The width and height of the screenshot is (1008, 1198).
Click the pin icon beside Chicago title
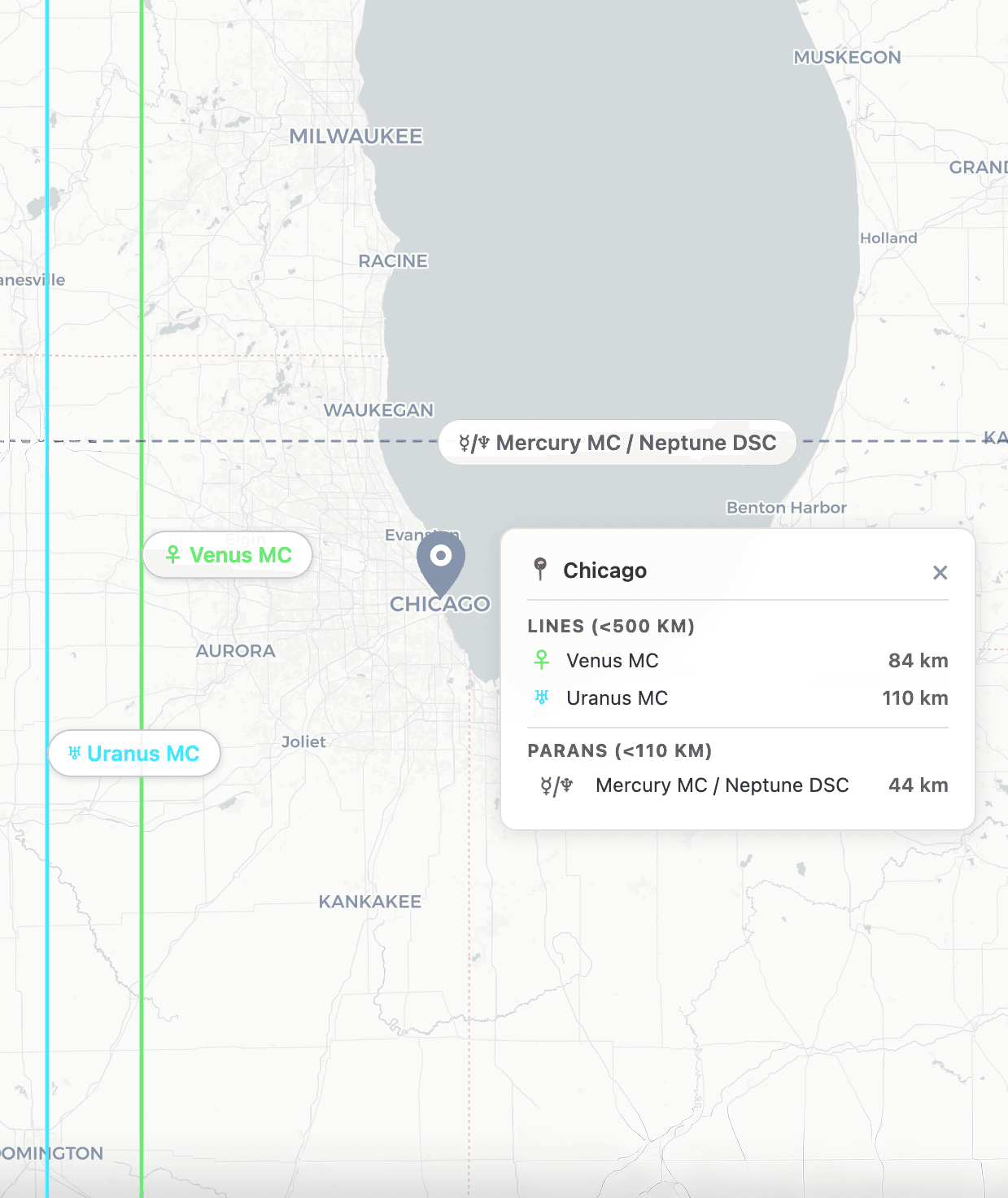(x=540, y=569)
